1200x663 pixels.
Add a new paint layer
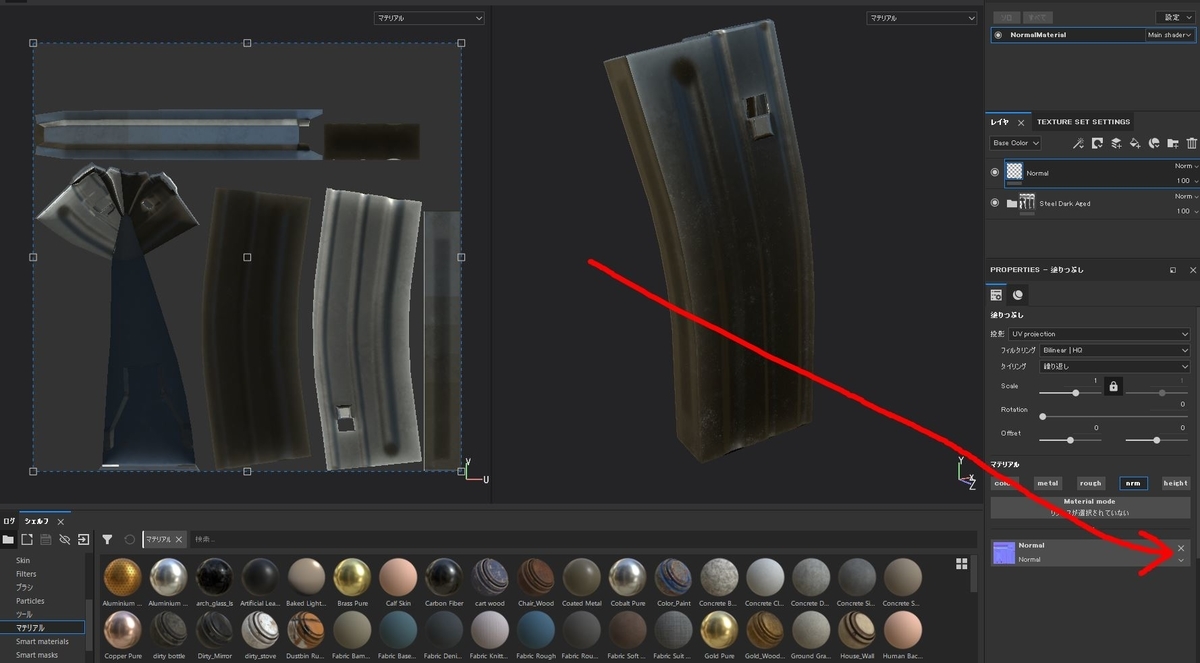[1116, 143]
